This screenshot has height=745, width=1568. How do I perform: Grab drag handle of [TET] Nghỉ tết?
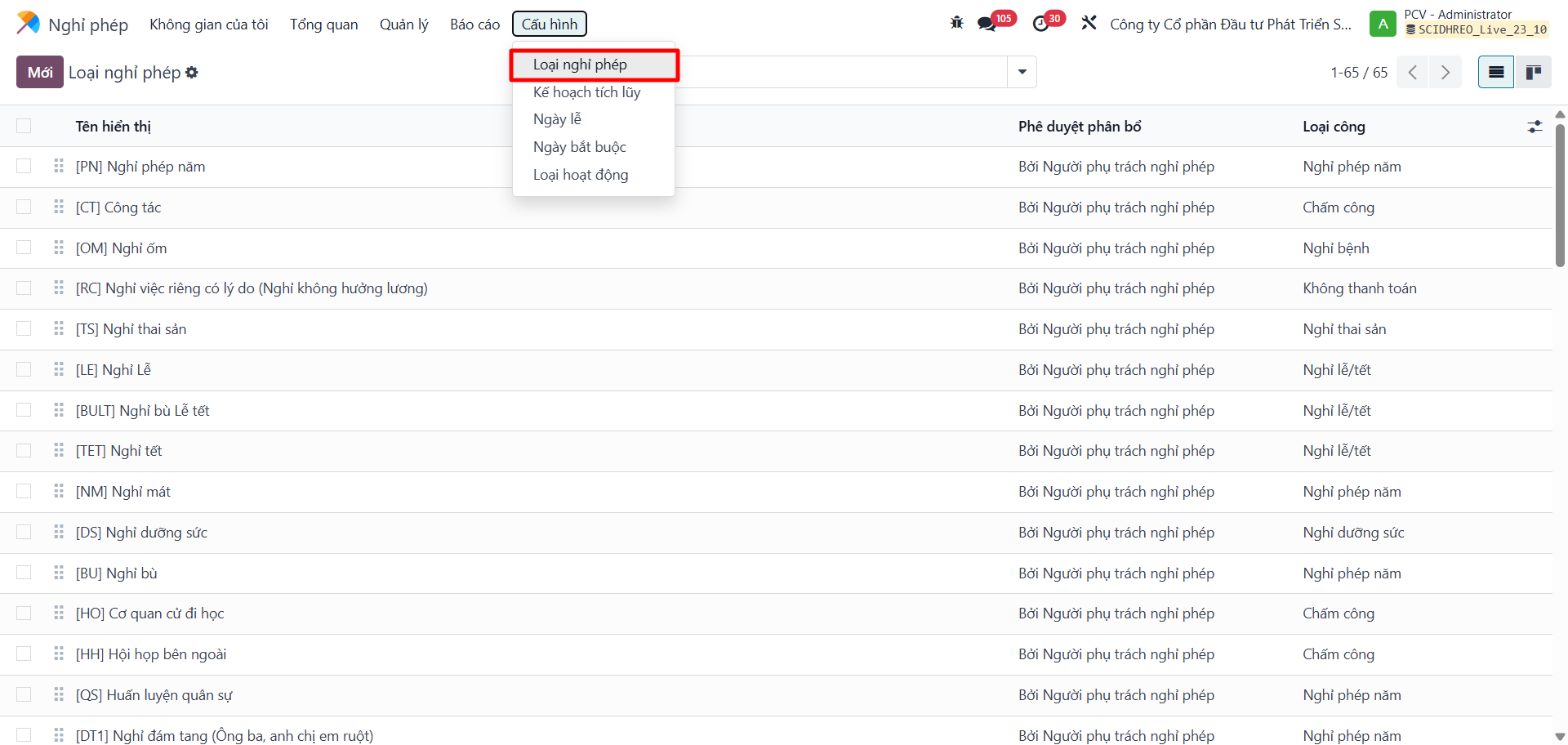click(x=59, y=450)
